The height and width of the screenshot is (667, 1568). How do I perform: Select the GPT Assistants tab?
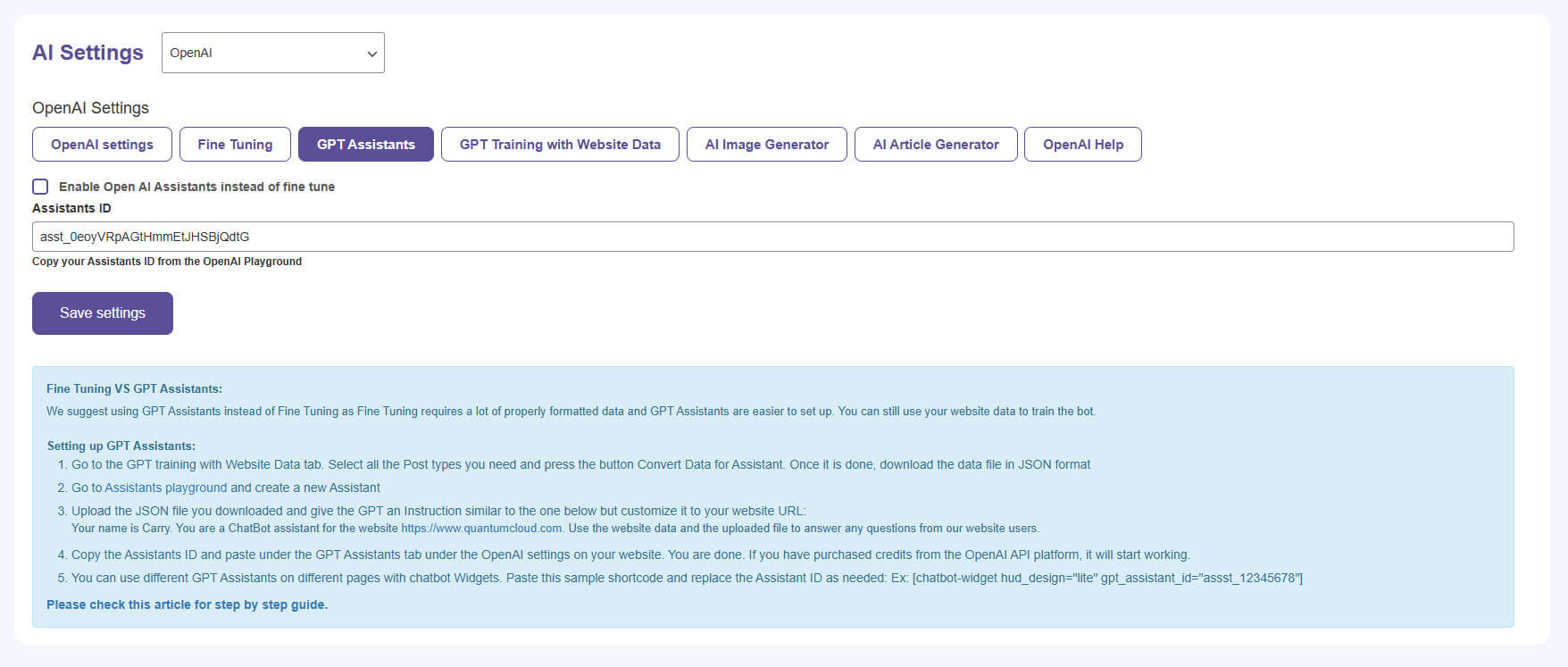366,145
